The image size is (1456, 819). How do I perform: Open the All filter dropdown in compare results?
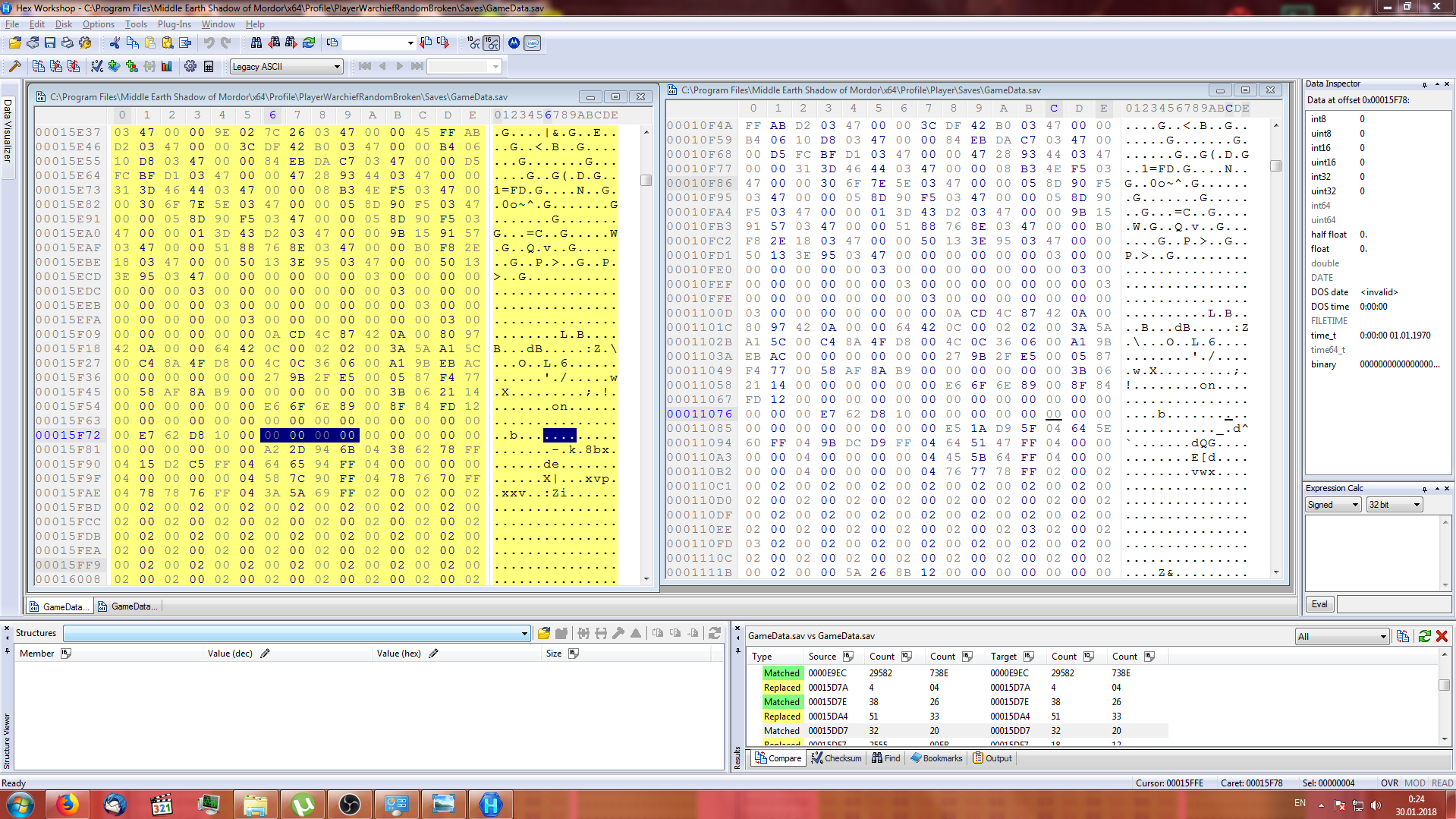(x=1342, y=637)
